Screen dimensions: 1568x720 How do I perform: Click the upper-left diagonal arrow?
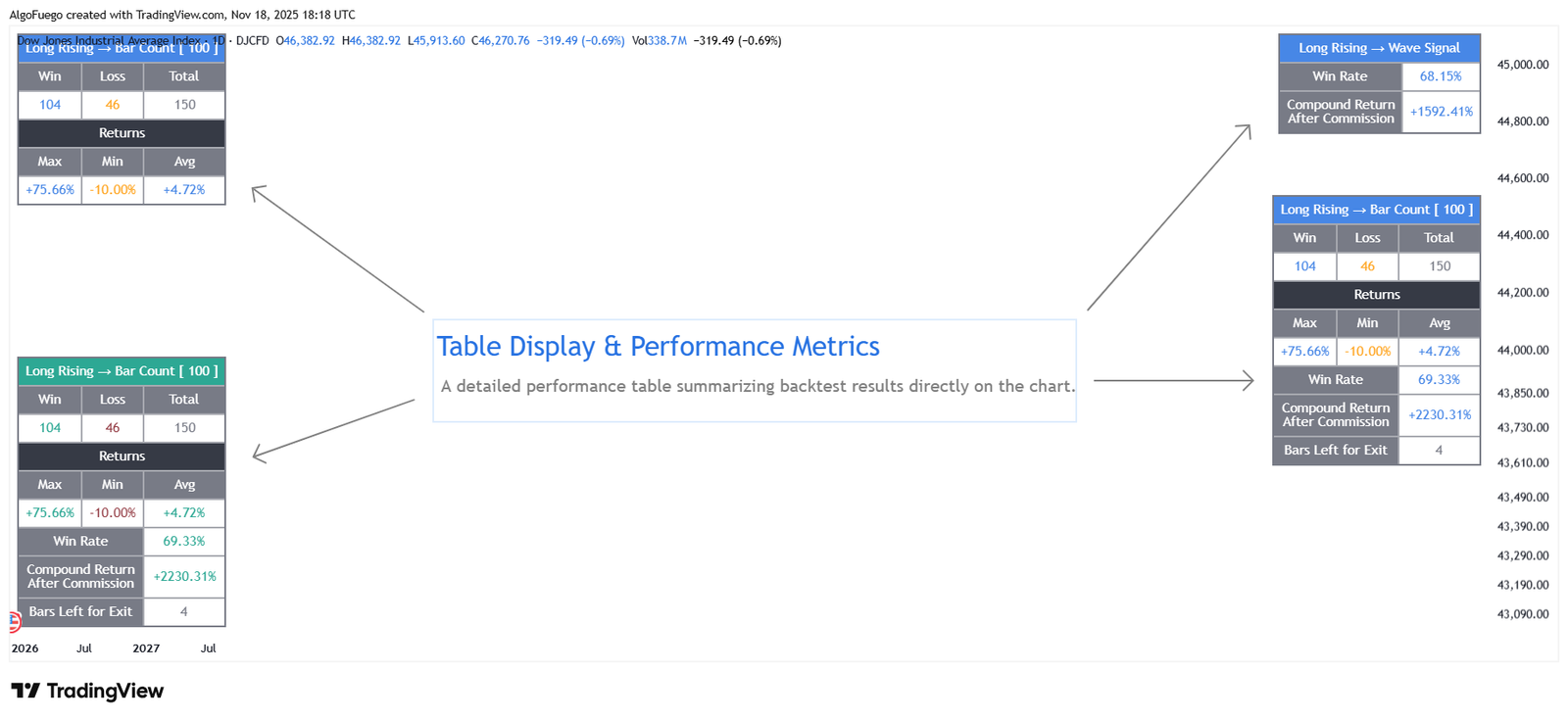(337, 249)
